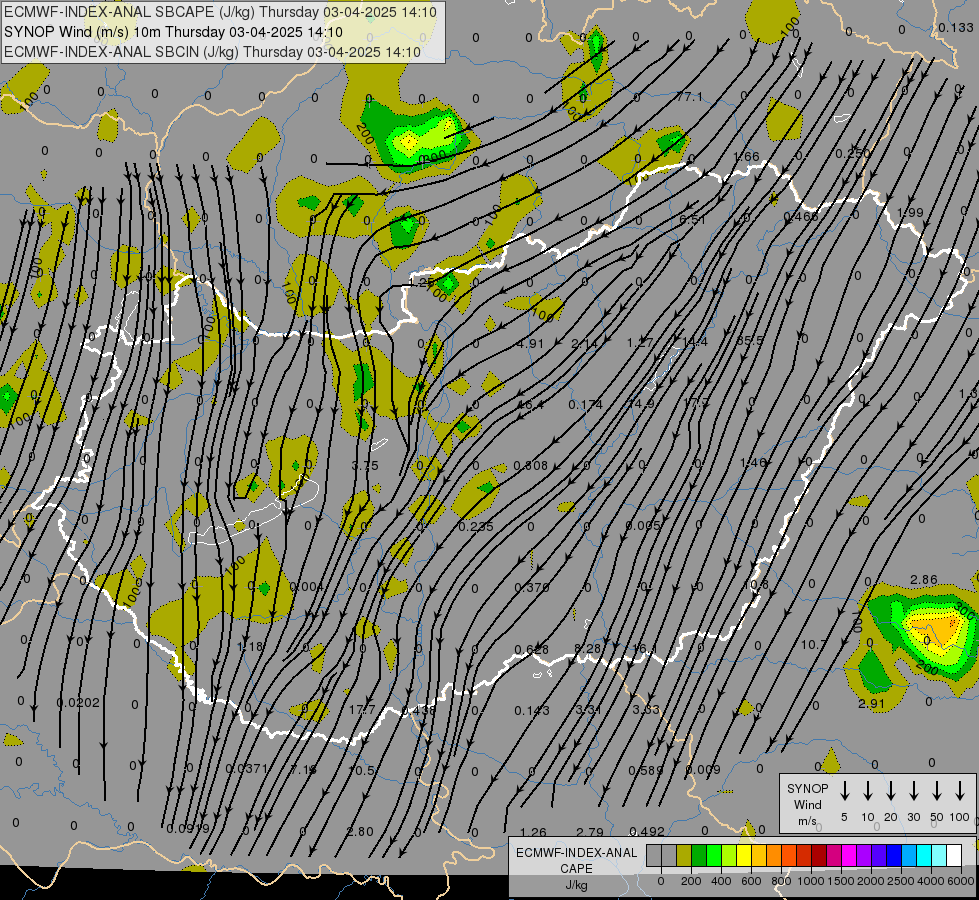Click the 0.808 value on the map

(x=531, y=465)
